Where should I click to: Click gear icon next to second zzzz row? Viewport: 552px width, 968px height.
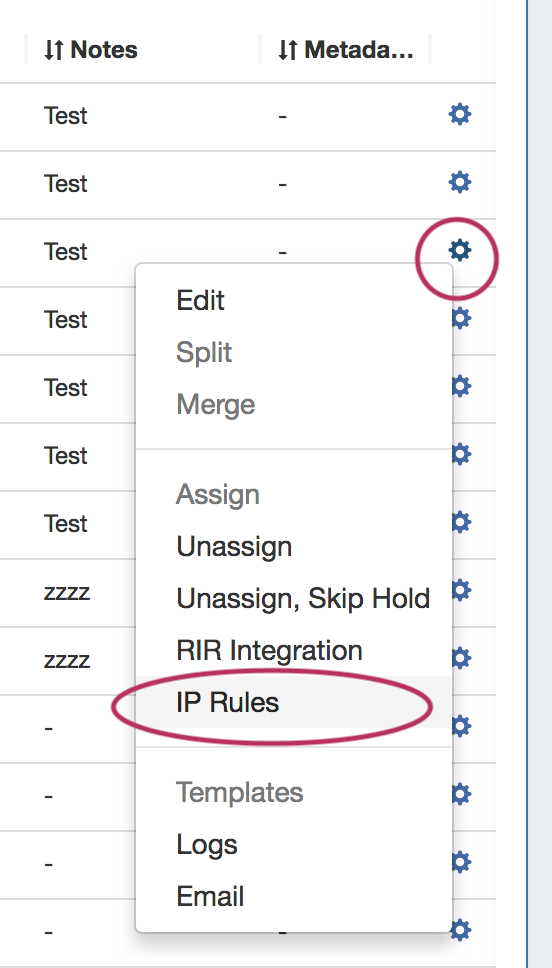tap(461, 658)
